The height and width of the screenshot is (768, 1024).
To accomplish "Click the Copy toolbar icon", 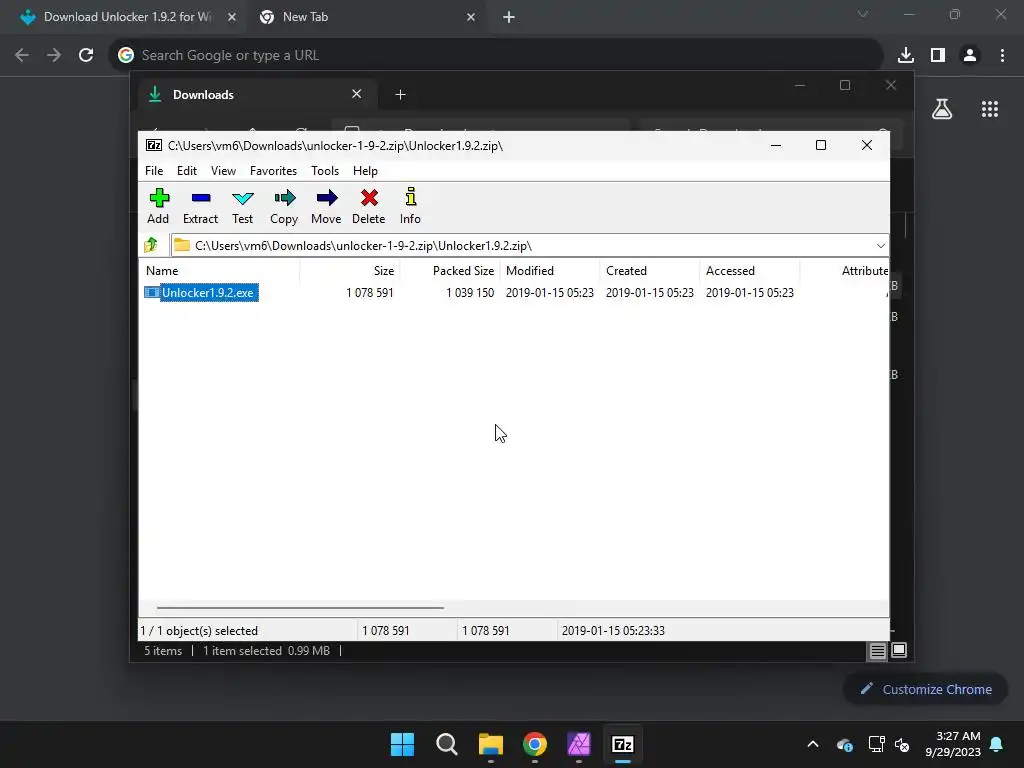I will coord(284,206).
